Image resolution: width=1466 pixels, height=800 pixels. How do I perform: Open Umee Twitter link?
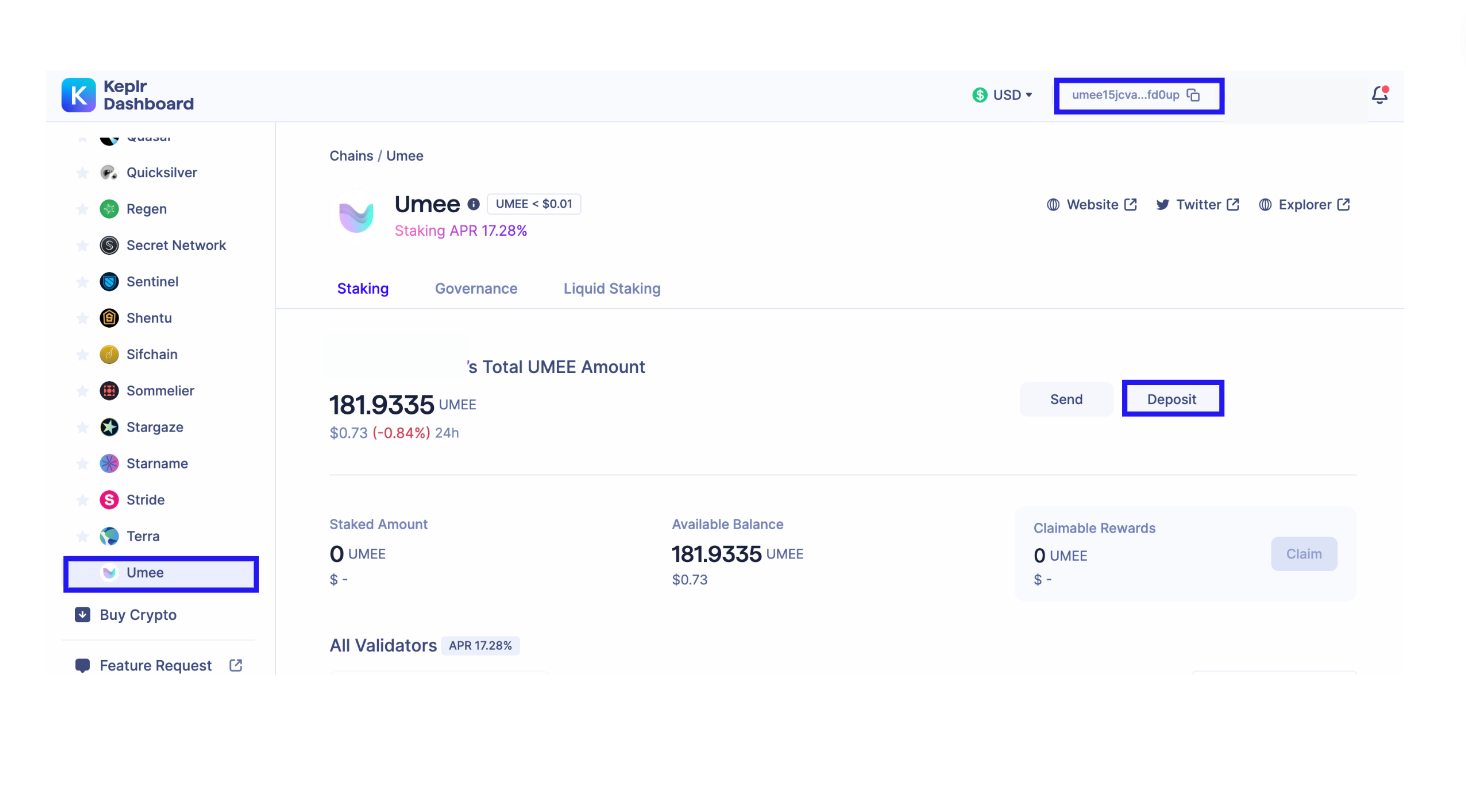[x=1198, y=205]
